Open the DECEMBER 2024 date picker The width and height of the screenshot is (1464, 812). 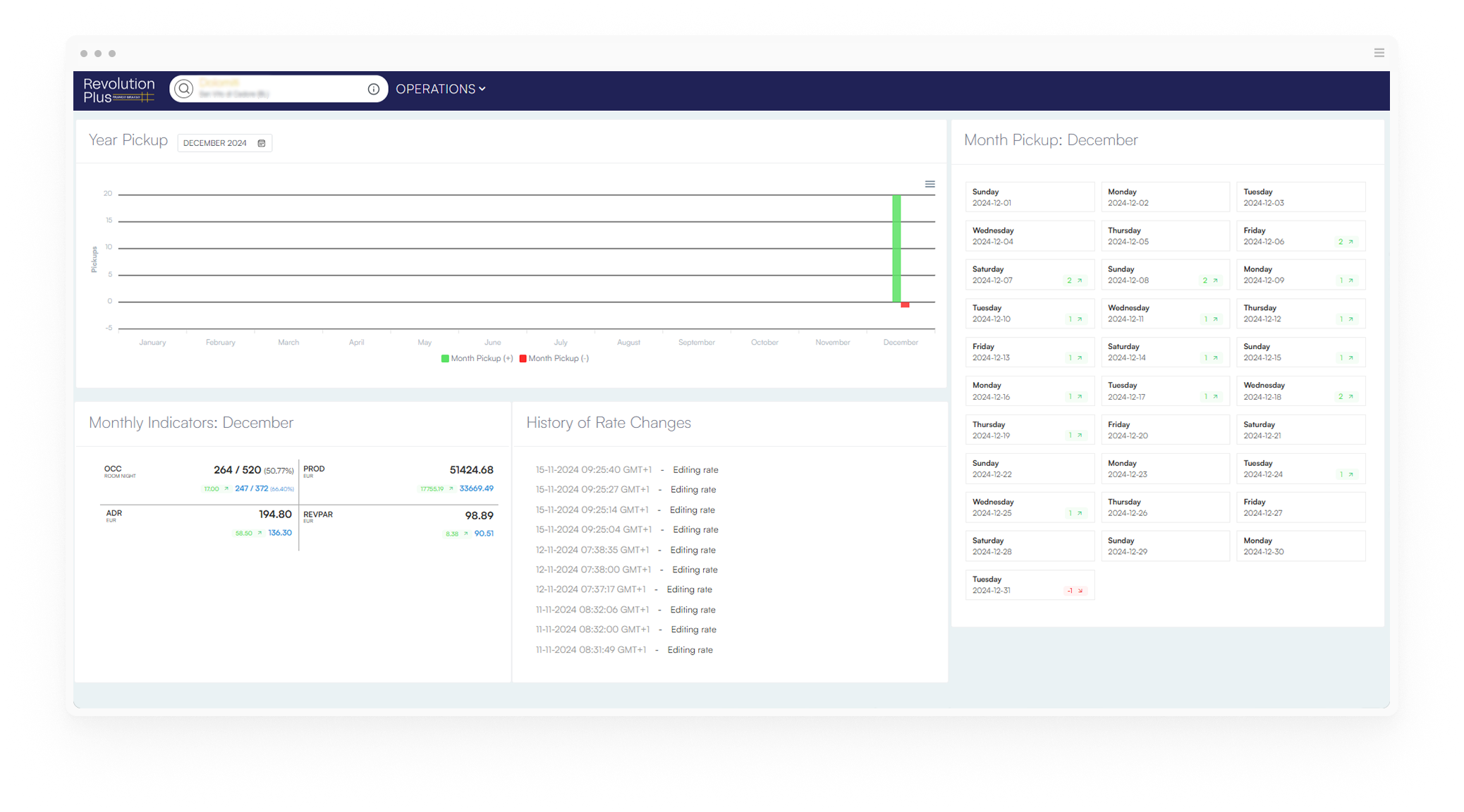(x=215, y=143)
